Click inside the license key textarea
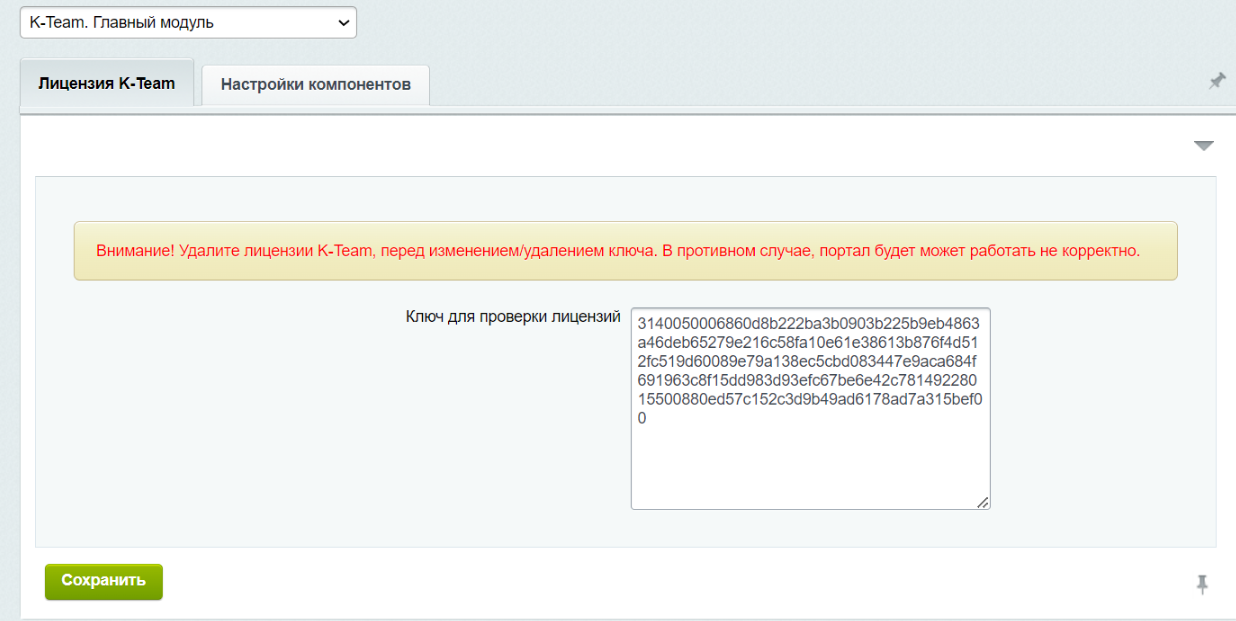 click(811, 409)
